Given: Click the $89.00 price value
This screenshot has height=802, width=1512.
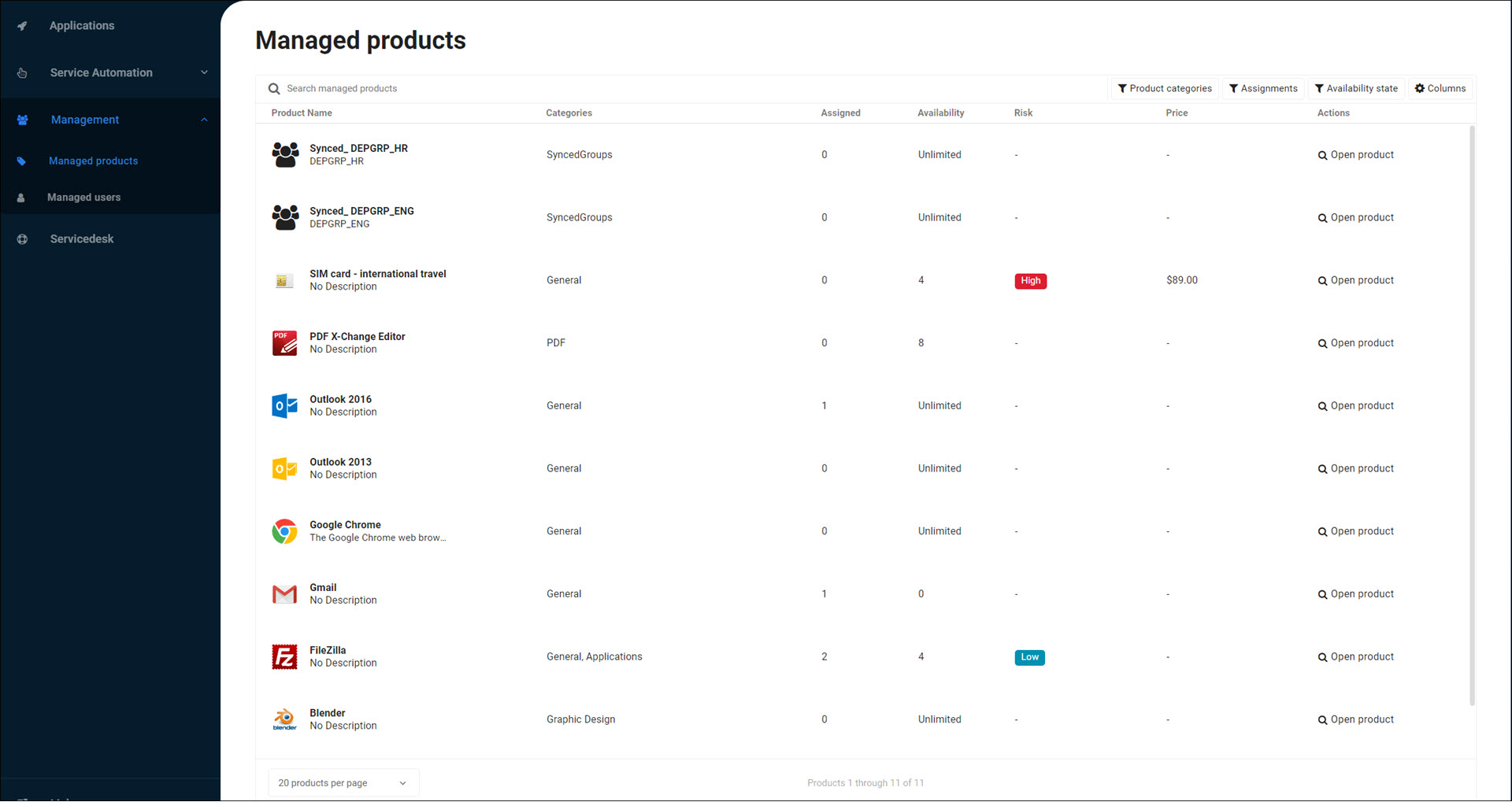Looking at the screenshot, I should point(1181,280).
